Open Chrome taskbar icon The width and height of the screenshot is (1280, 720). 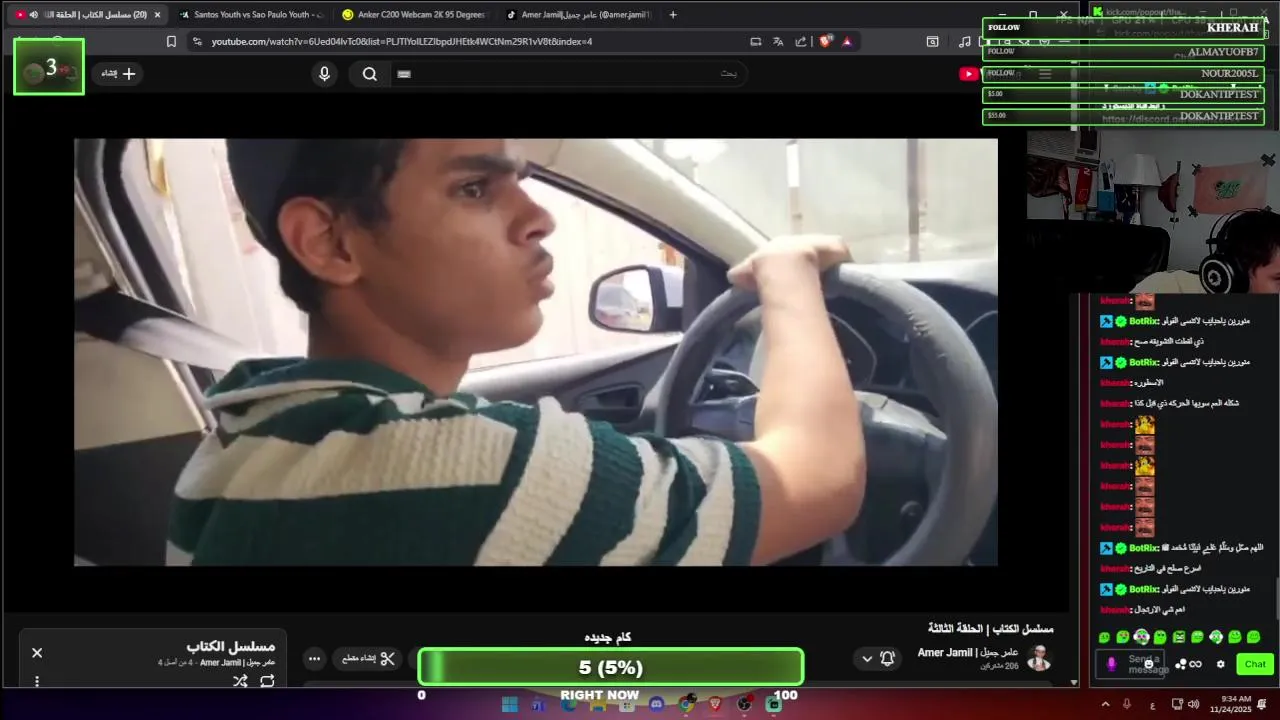tap(686, 705)
